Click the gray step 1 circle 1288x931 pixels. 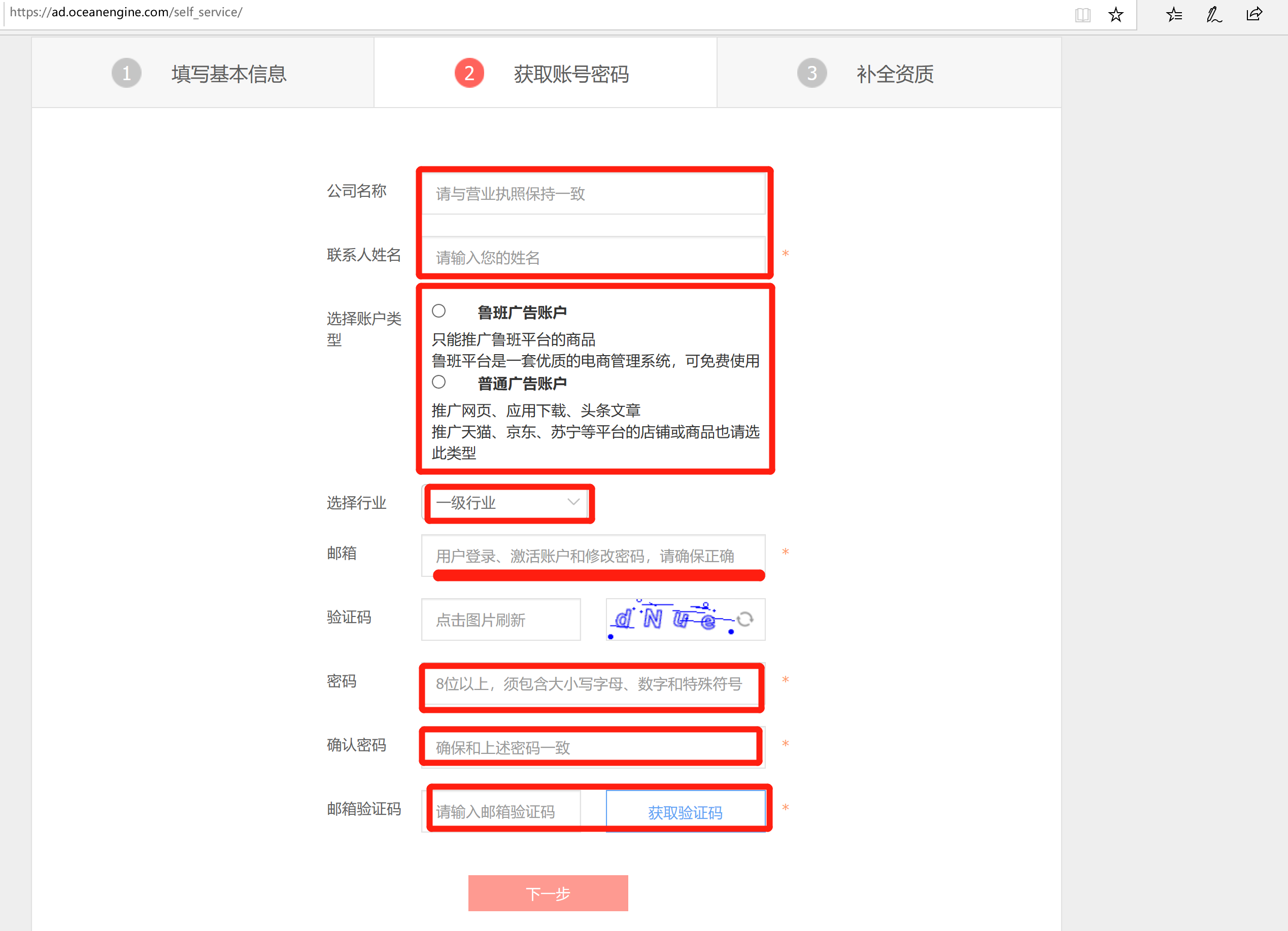(x=126, y=73)
